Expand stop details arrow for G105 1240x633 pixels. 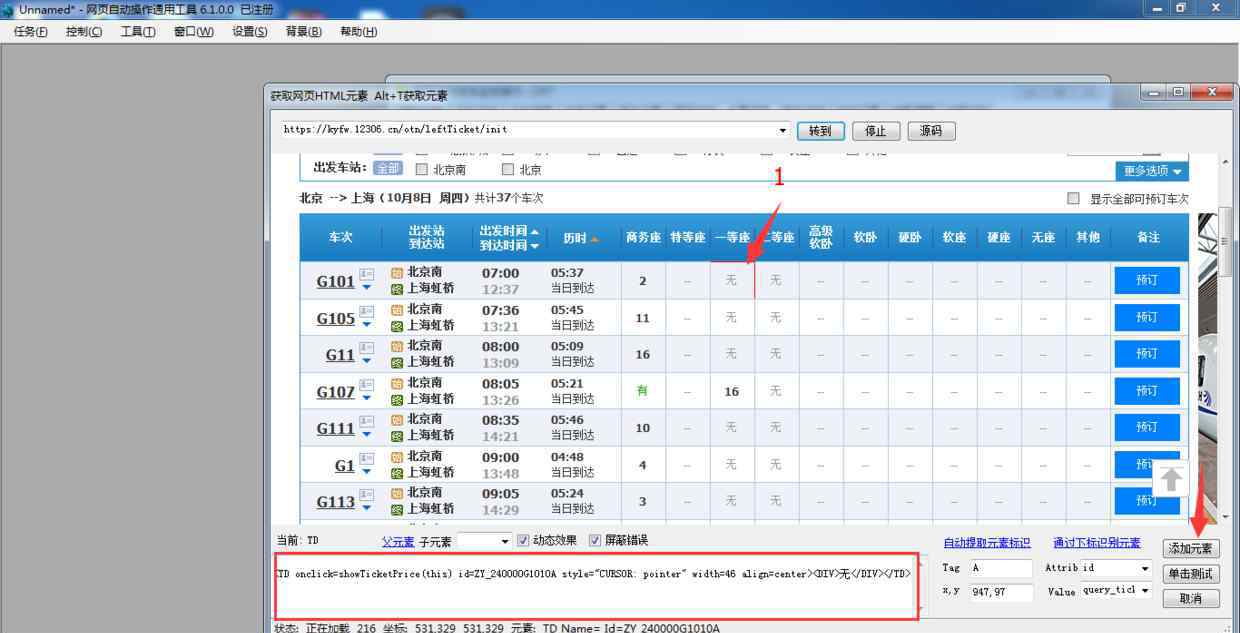click(x=366, y=325)
